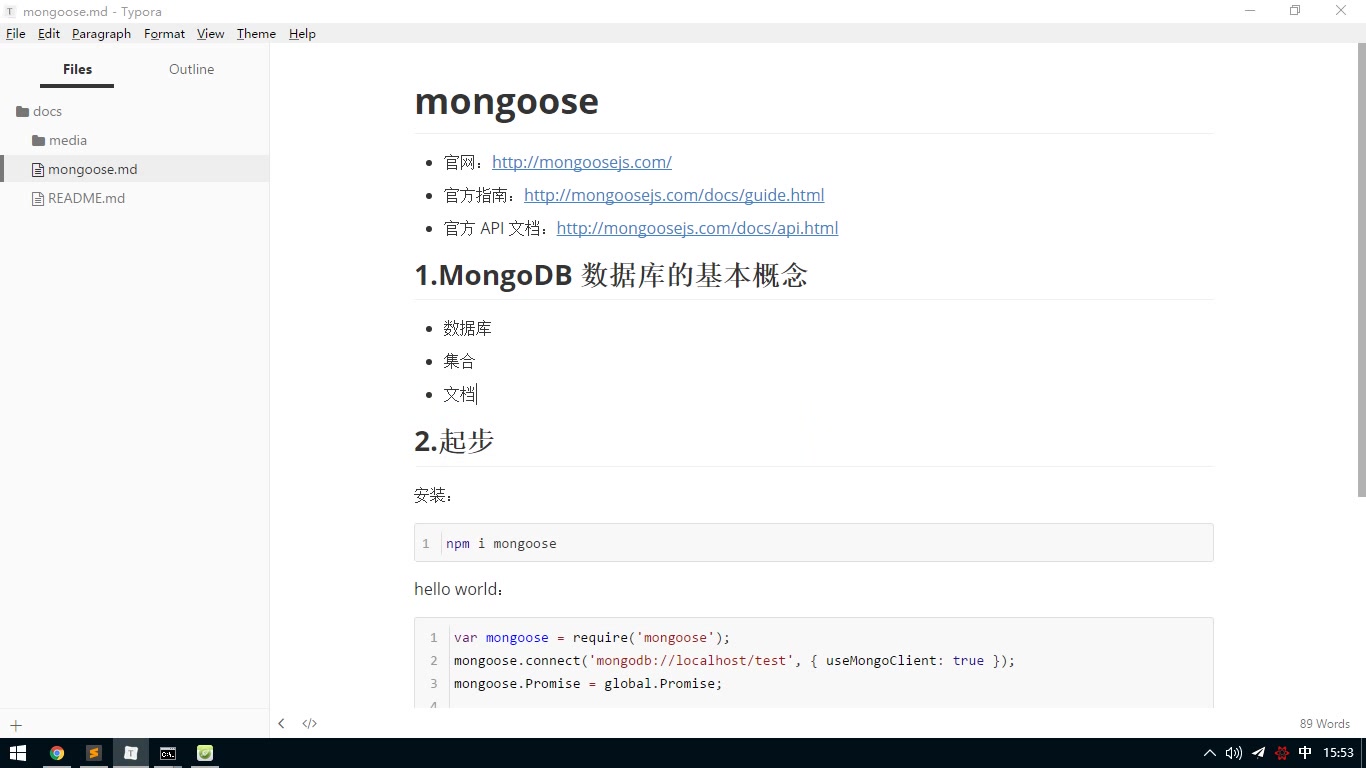Follow the official guide hyperlink
The height and width of the screenshot is (768, 1366).
pos(674,194)
